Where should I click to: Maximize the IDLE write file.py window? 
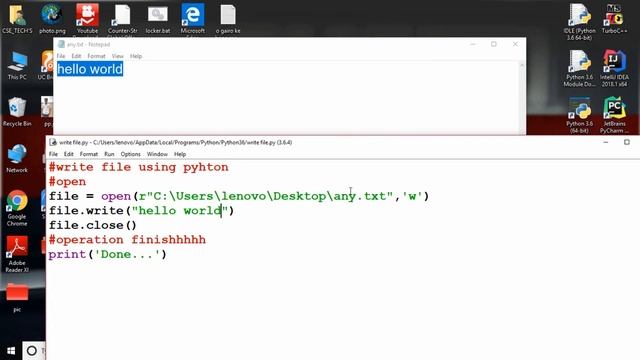[627, 142]
